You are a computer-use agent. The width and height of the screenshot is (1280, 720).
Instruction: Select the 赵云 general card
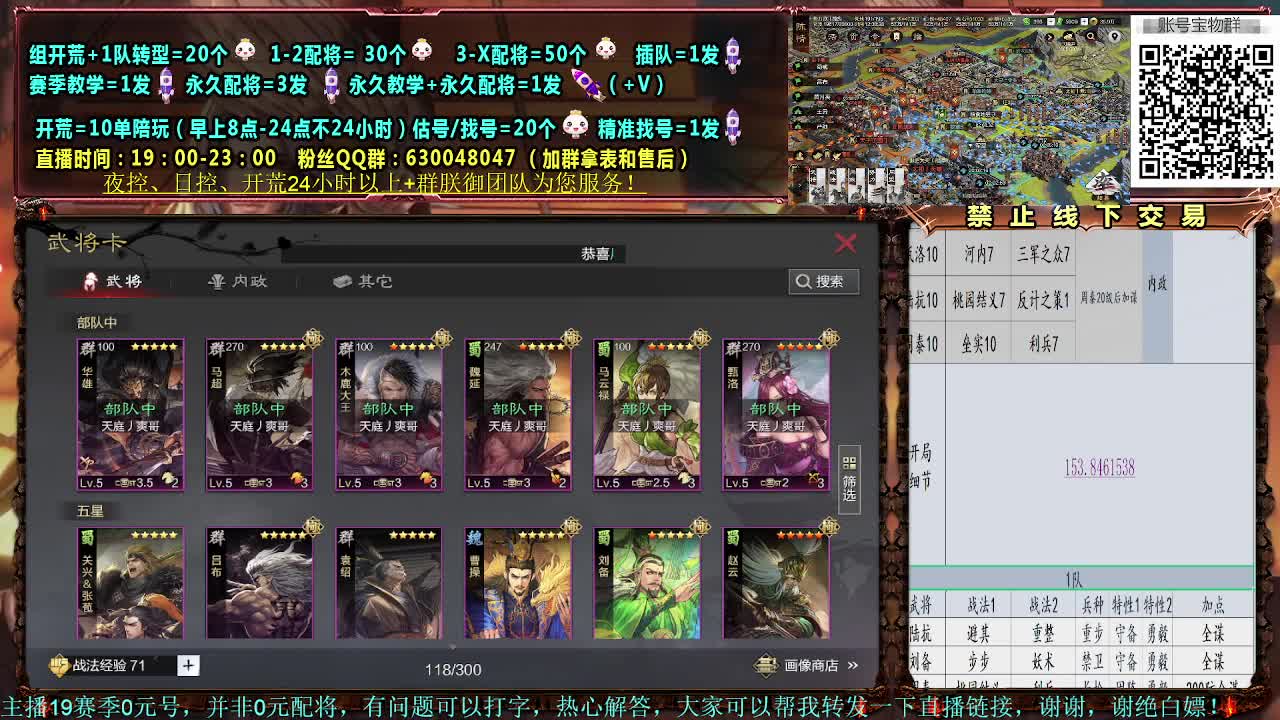[775, 583]
